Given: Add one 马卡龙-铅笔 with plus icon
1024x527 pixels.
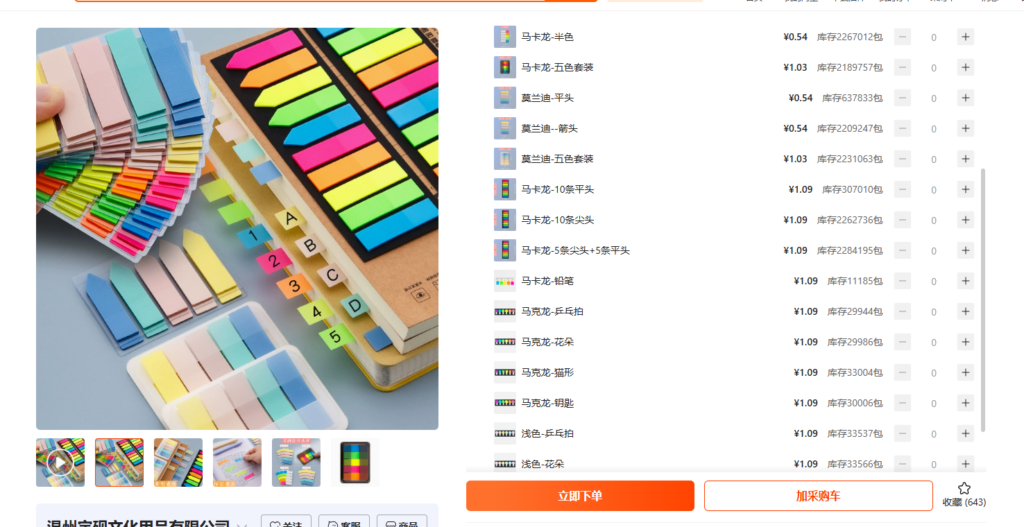Looking at the screenshot, I should [965, 281].
